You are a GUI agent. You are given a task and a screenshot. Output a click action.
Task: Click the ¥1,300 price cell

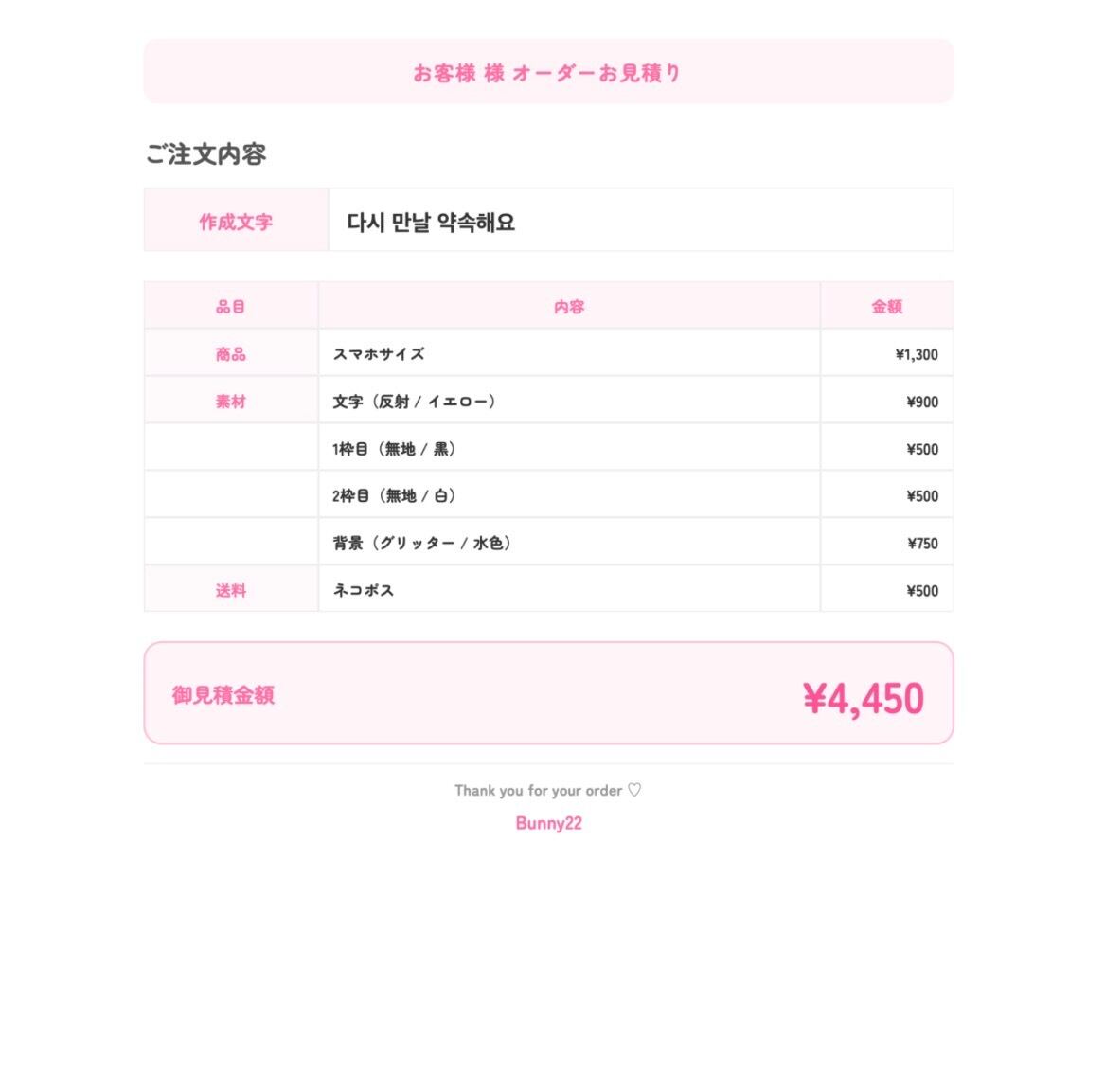pos(886,353)
